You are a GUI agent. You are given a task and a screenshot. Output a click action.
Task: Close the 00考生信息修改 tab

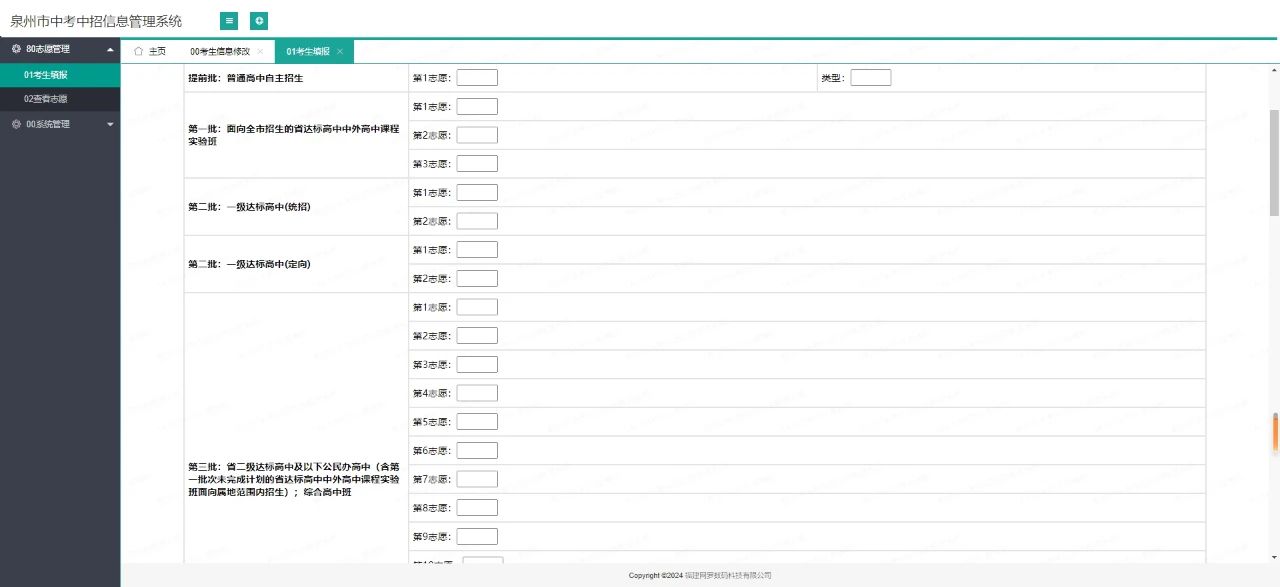click(262, 51)
